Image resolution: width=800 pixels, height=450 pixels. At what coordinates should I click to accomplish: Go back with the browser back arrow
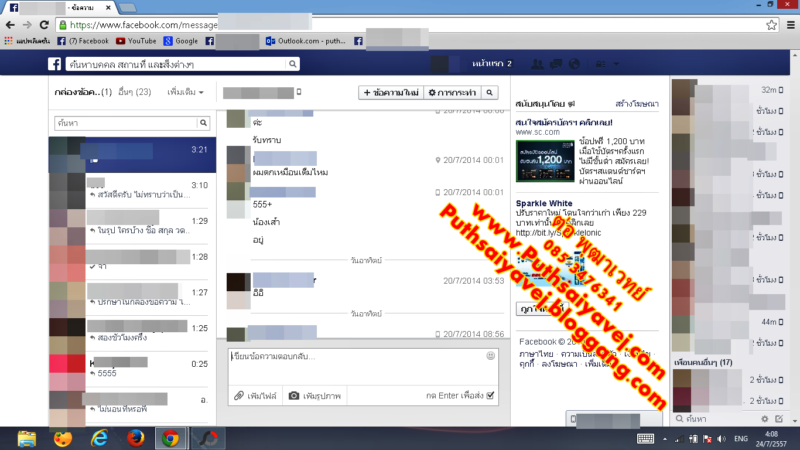[10, 24]
